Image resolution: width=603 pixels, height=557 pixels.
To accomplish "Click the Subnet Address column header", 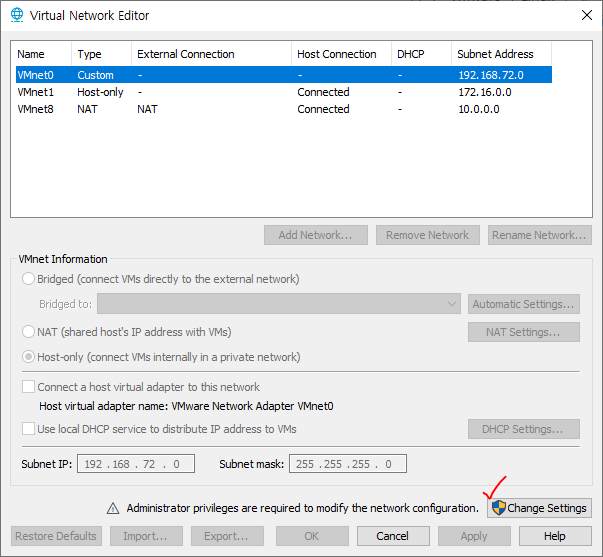I will (x=501, y=54).
